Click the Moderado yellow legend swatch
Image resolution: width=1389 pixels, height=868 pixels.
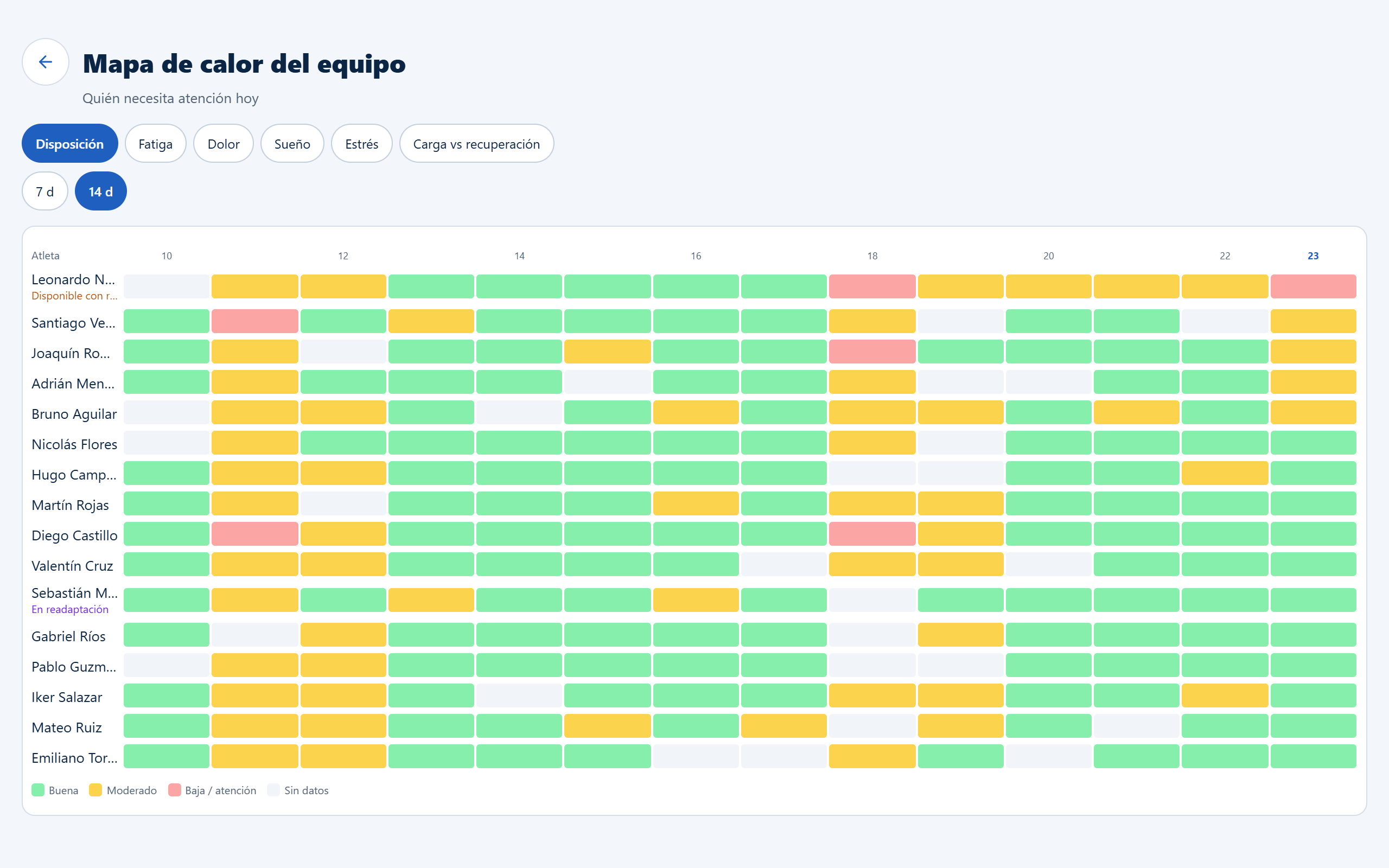pyautogui.click(x=95, y=790)
